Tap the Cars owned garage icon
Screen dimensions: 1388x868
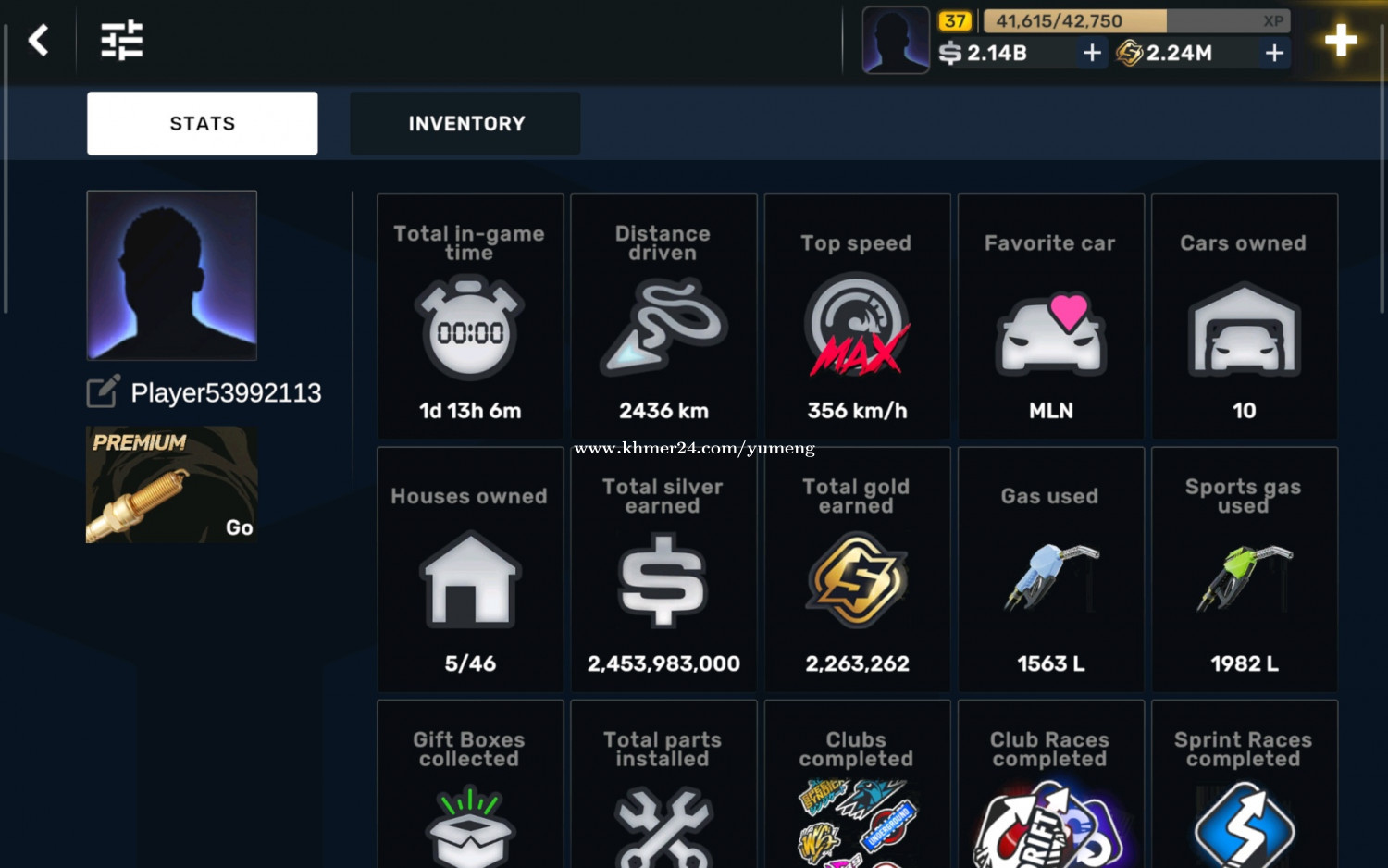pyautogui.click(x=1245, y=329)
